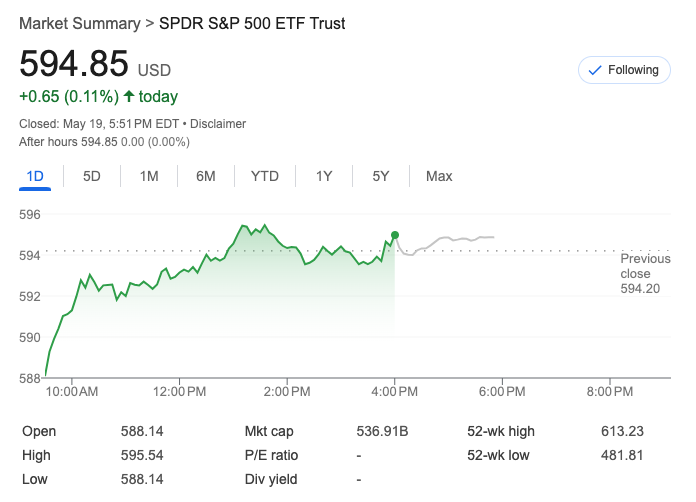Select the 1D chart range tab
Viewport: 696px width, 502px height.
pyautogui.click(x=35, y=176)
